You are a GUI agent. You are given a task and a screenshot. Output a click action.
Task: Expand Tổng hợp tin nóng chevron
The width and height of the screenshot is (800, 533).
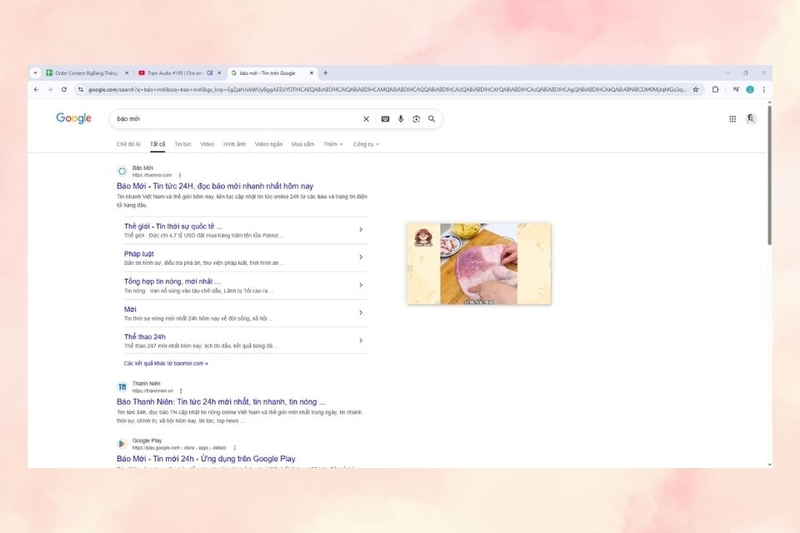pos(361,285)
